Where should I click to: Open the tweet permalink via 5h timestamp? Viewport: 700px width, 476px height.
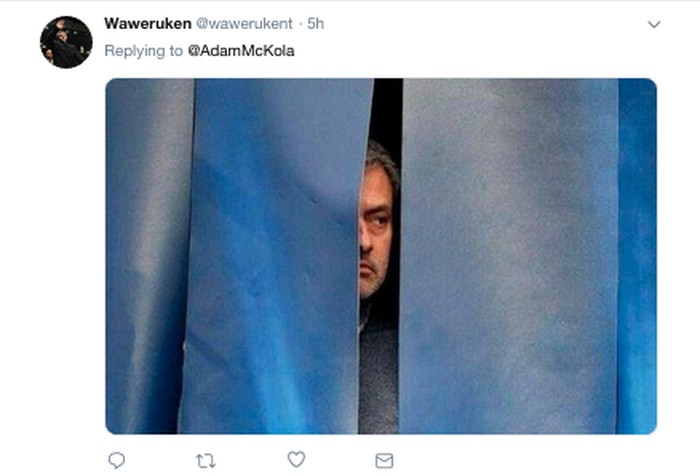coord(316,23)
